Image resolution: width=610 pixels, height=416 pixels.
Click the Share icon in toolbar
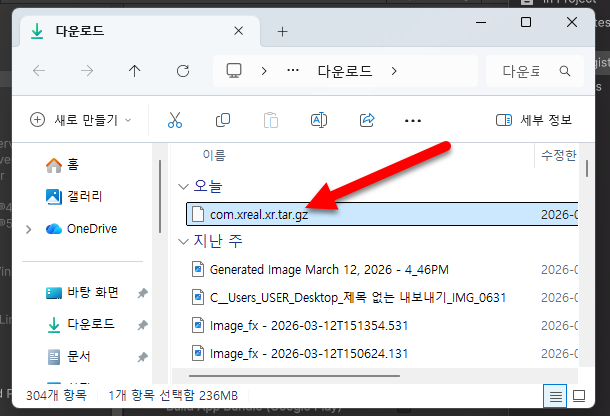367,120
